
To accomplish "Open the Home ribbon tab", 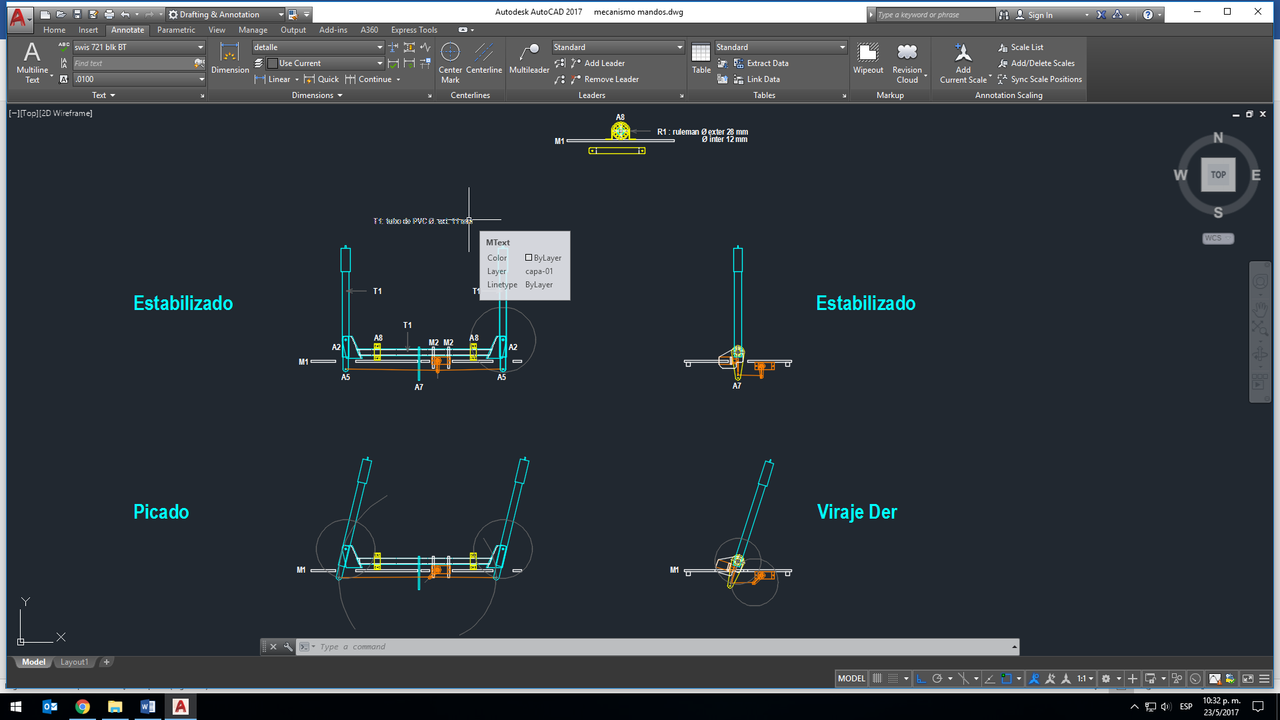I will click(54, 30).
